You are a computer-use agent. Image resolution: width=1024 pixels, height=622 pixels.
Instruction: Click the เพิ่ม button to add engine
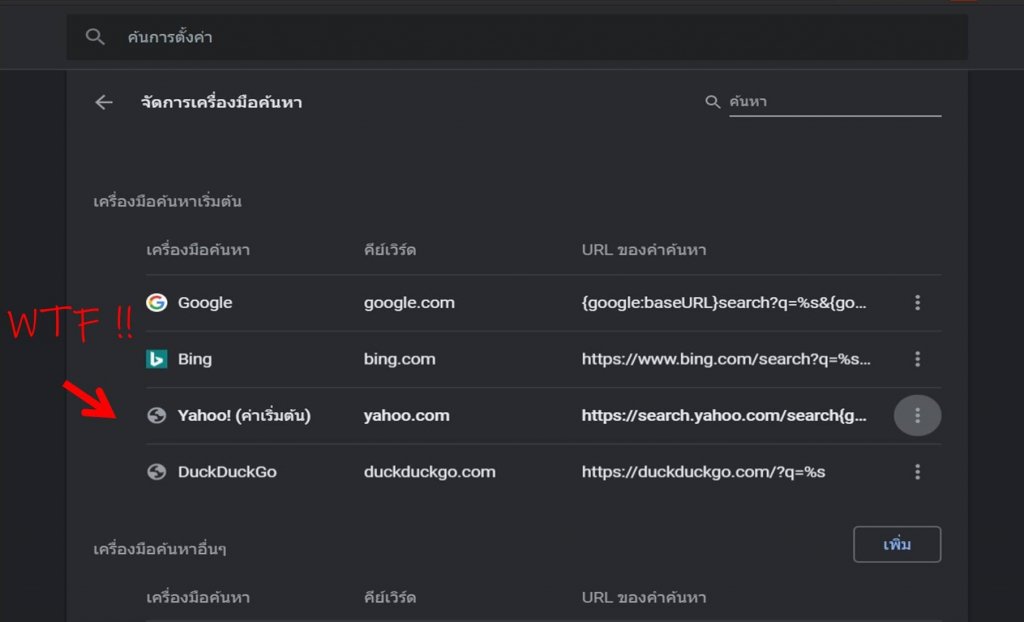point(897,544)
